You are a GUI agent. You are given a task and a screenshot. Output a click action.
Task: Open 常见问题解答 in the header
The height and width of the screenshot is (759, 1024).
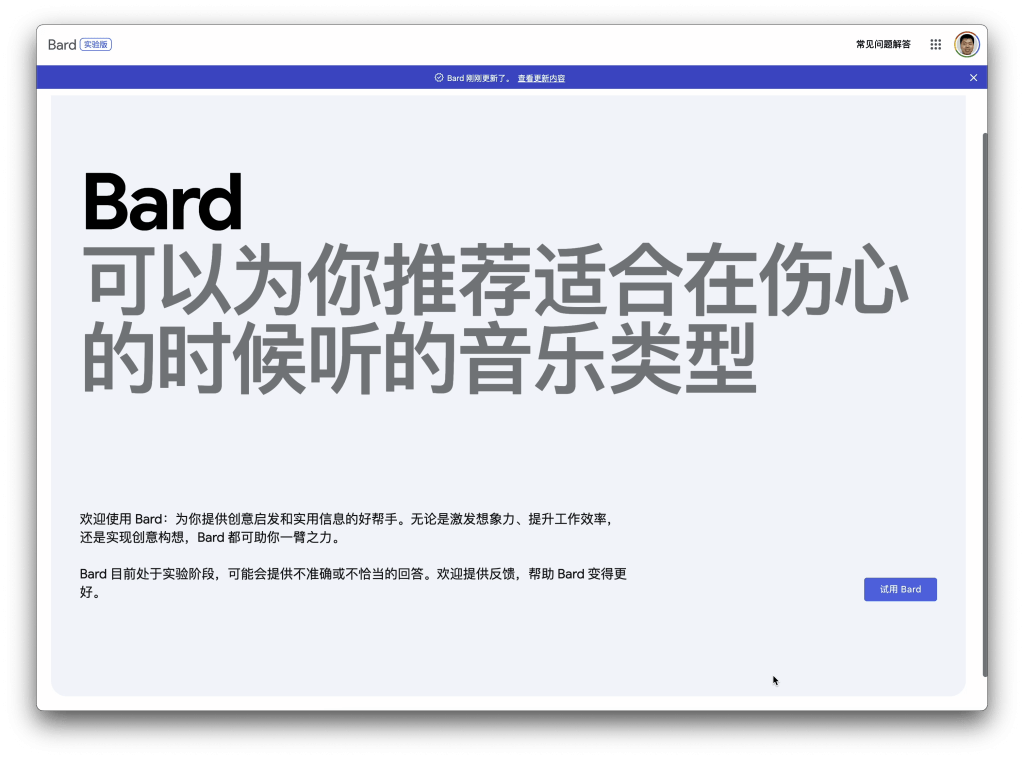(883, 44)
